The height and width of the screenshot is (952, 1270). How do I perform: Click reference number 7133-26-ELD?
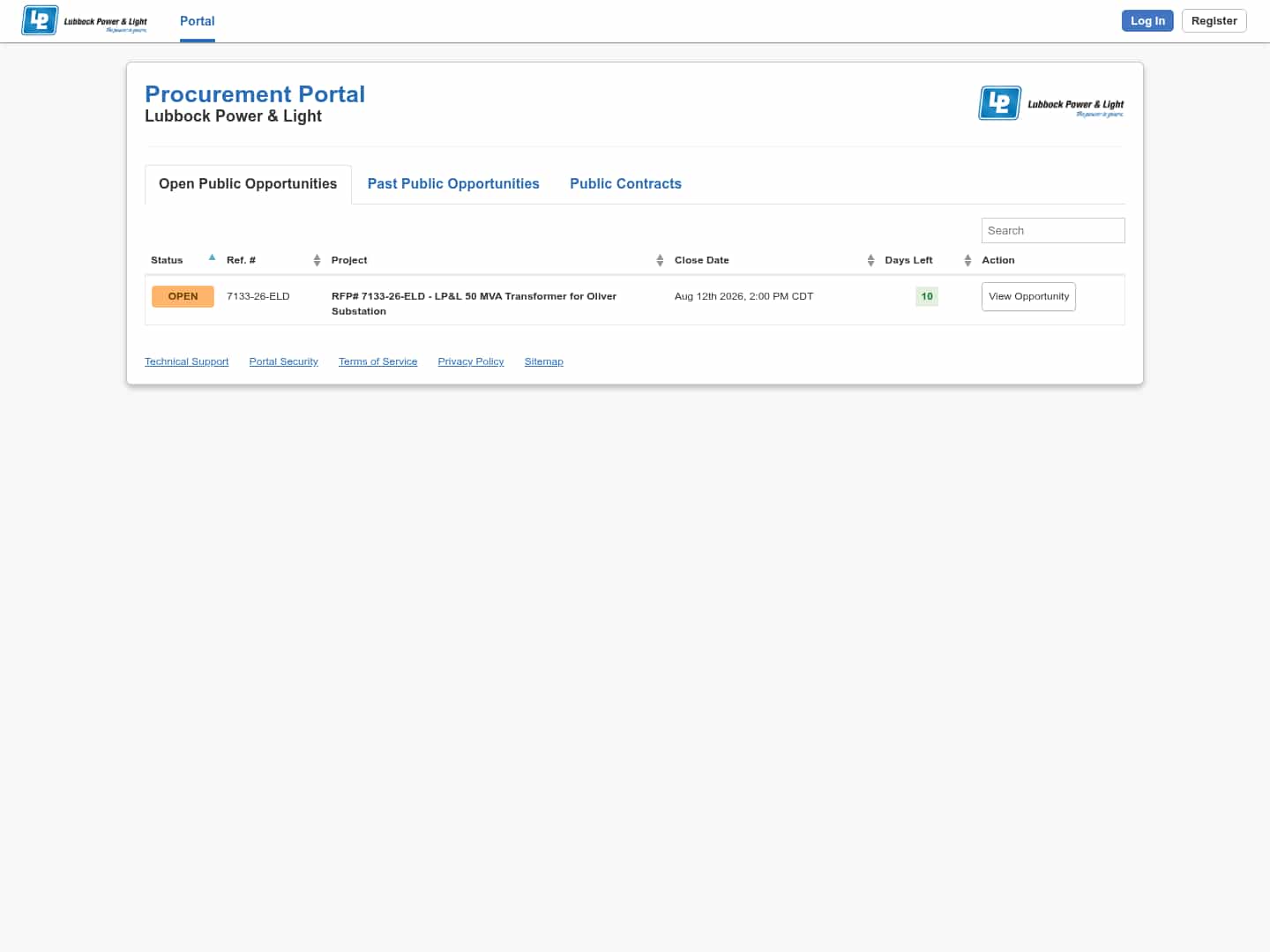tap(258, 297)
